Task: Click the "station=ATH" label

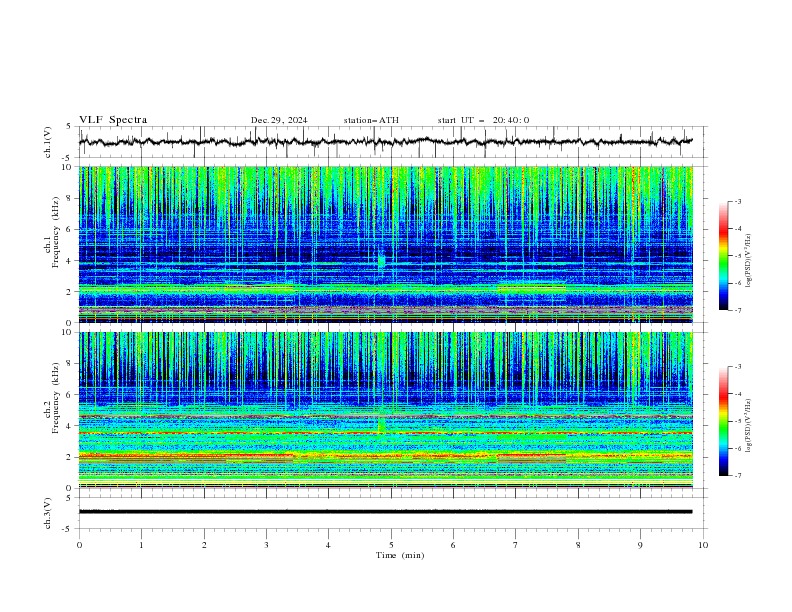Action: pyautogui.click(x=371, y=120)
